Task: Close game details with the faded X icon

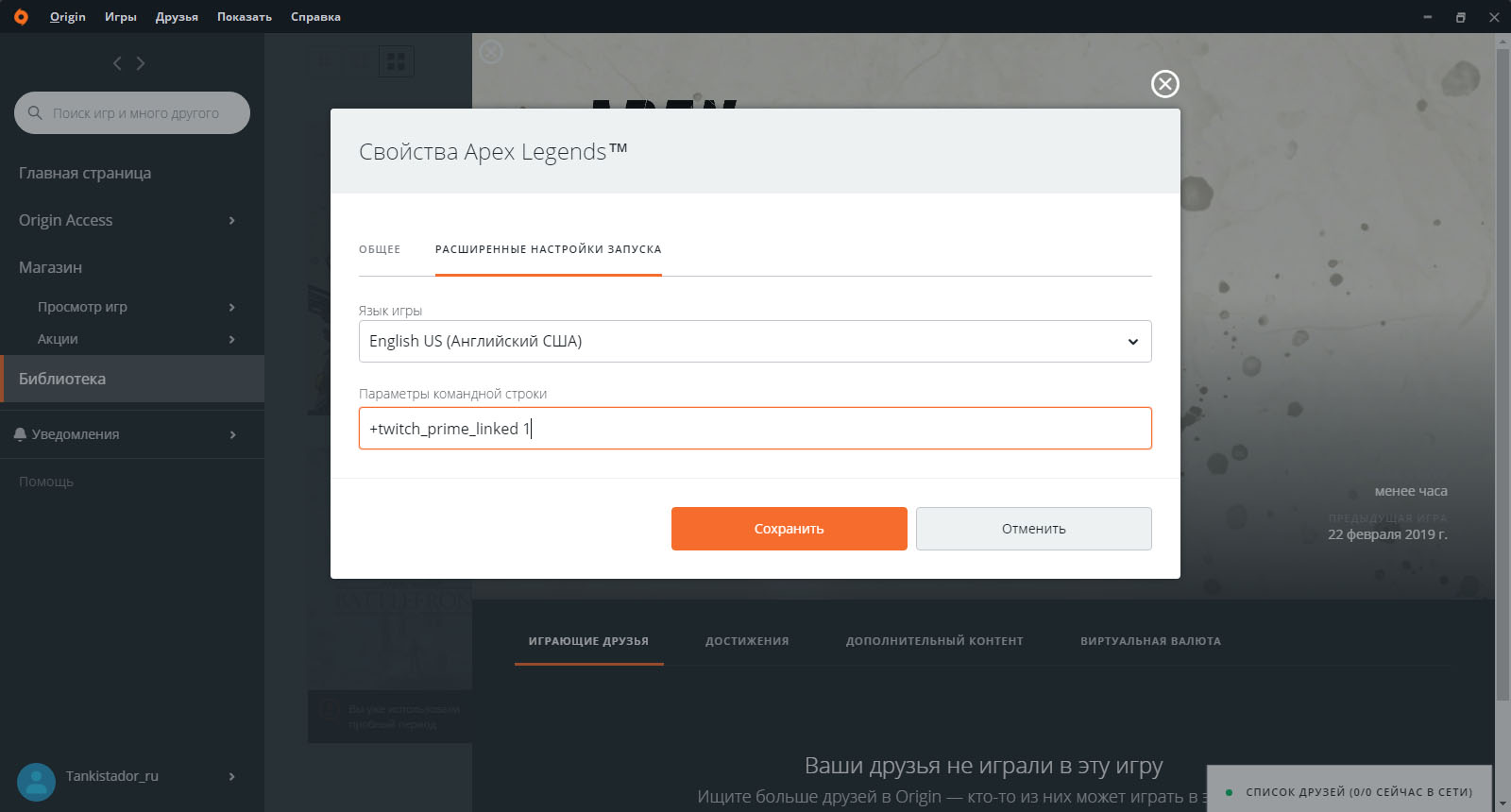Action: click(491, 52)
